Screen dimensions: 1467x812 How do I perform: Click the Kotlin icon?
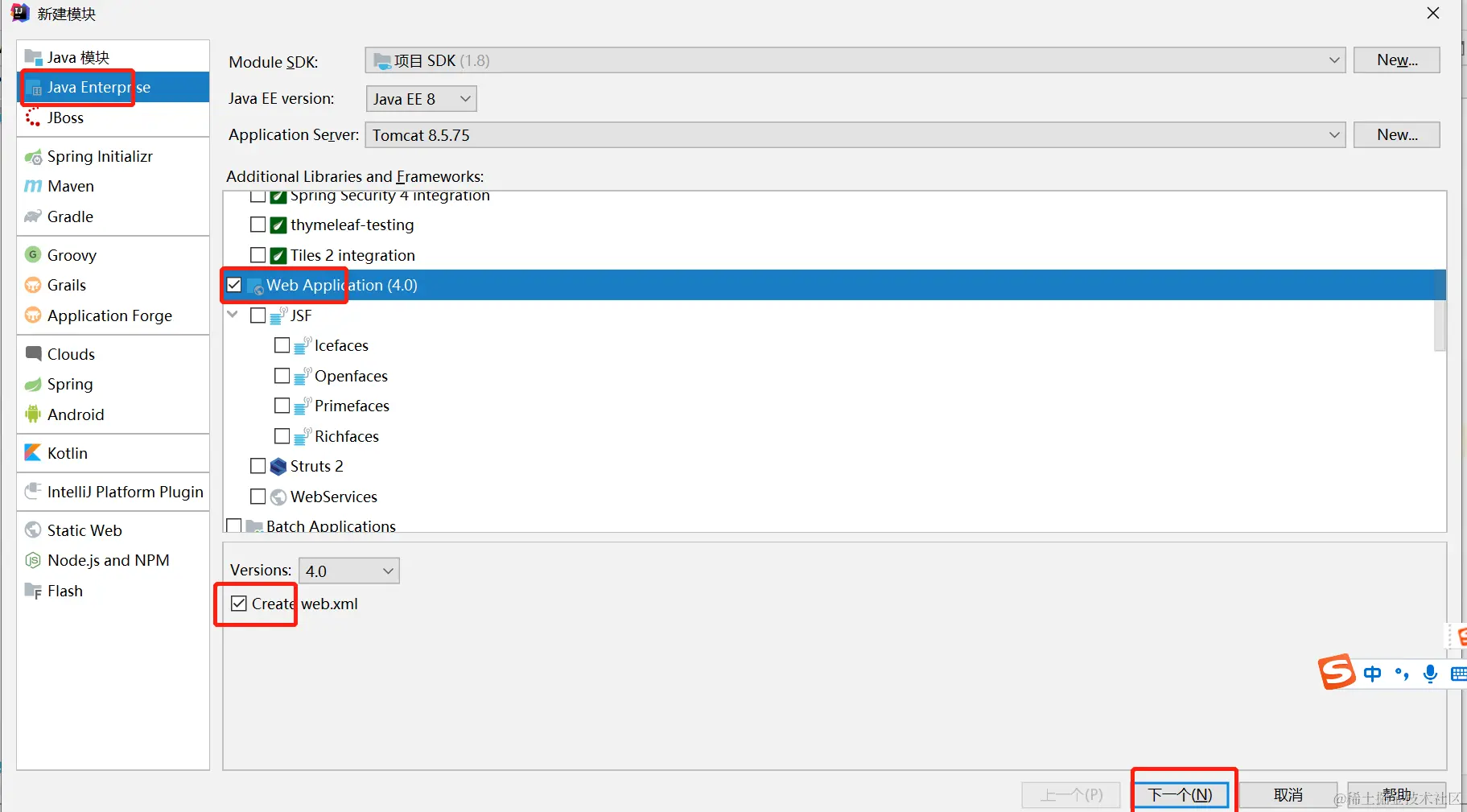tap(33, 453)
